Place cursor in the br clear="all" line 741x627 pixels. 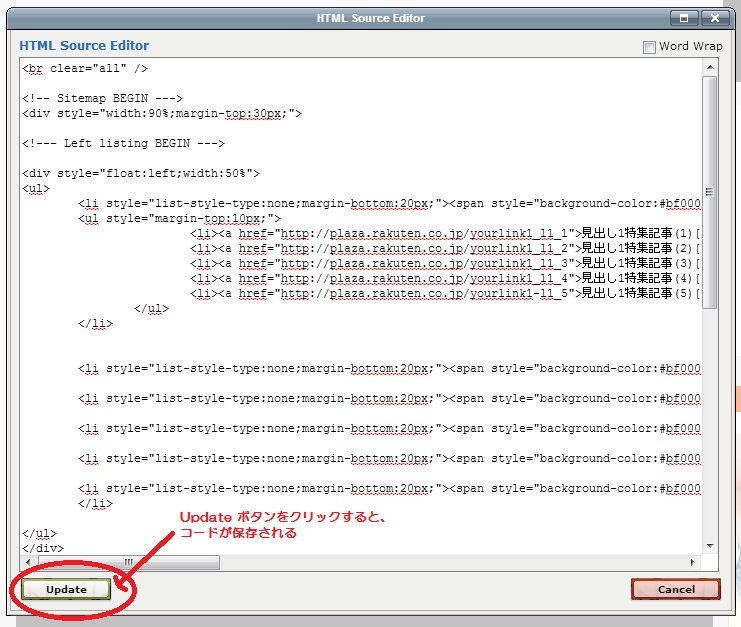[x=85, y=69]
